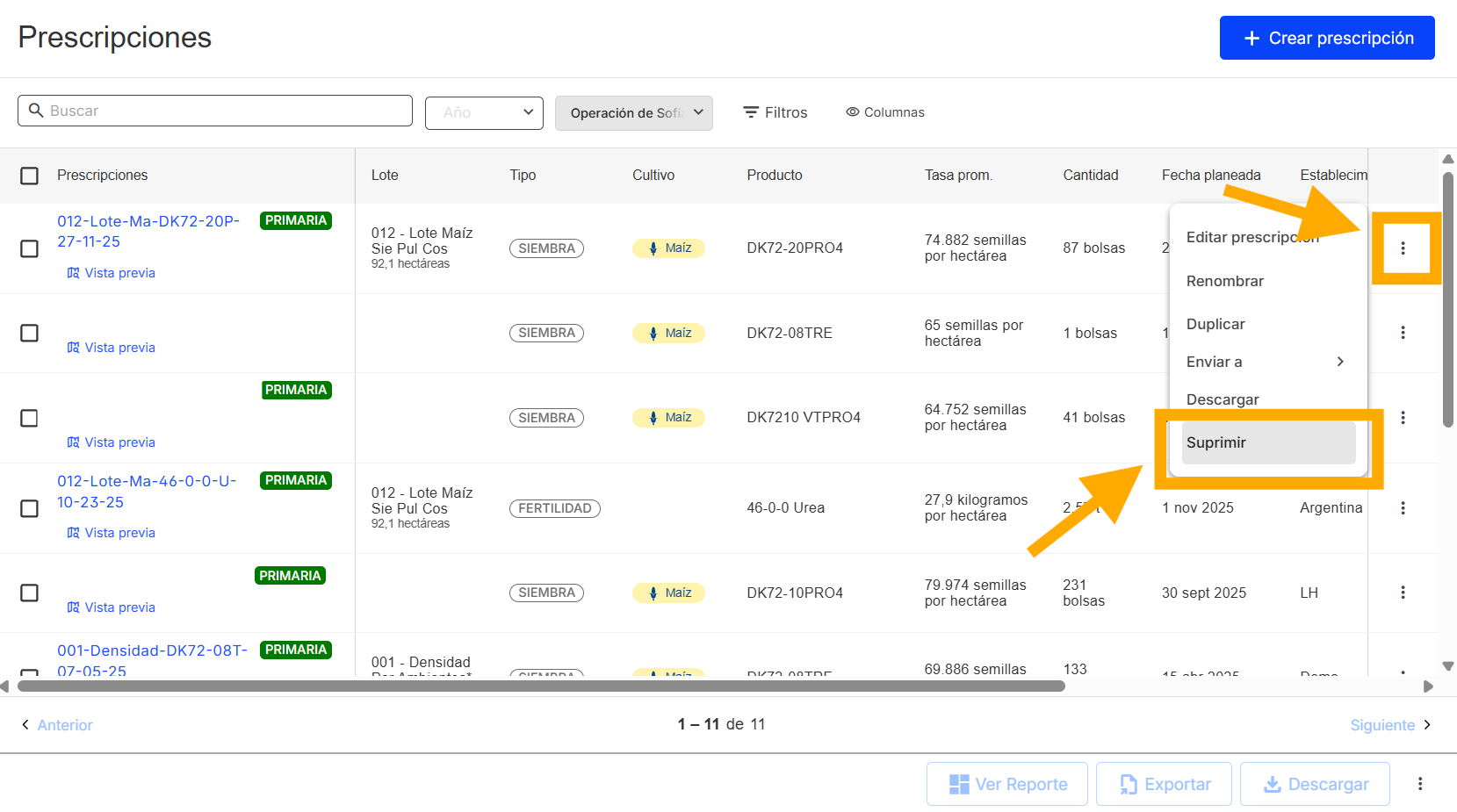Open the Operación de Sofi dropdown

(x=634, y=112)
